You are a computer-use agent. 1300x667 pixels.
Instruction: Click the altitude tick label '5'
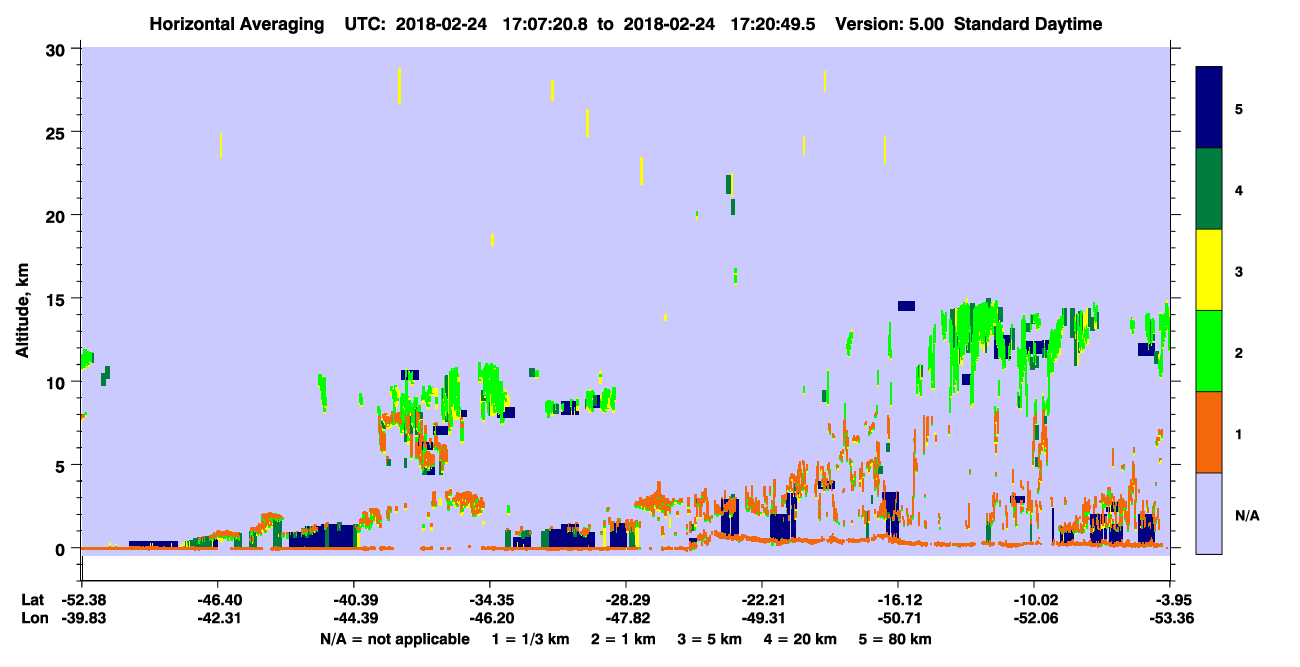(x=63, y=465)
